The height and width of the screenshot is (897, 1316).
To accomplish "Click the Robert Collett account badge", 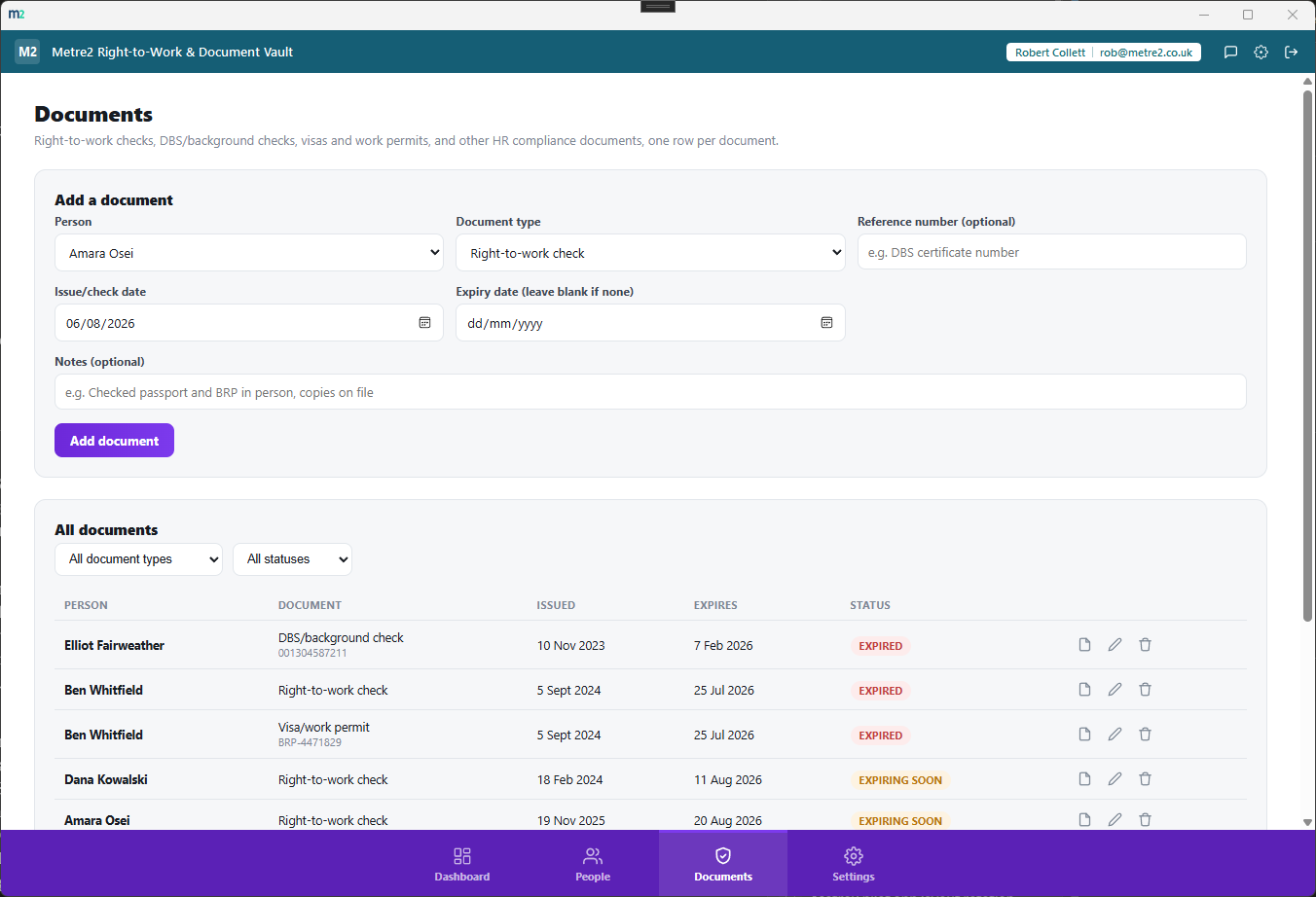I will pos(1104,53).
